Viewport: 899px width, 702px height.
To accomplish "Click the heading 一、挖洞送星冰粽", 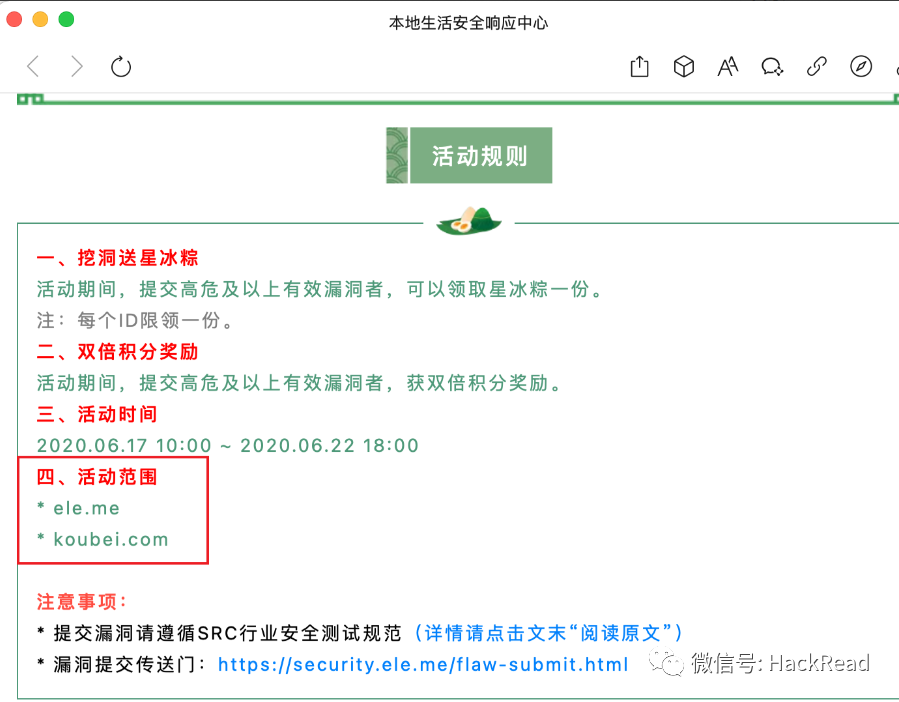I will pyautogui.click(x=118, y=258).
